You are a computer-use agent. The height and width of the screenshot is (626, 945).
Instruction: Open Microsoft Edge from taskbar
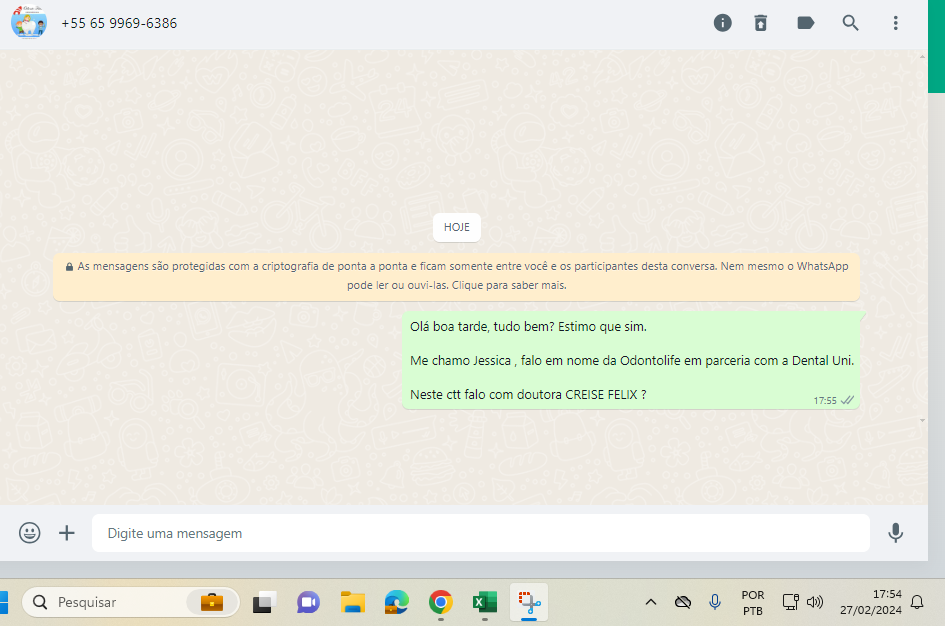(x=397, y=602)
